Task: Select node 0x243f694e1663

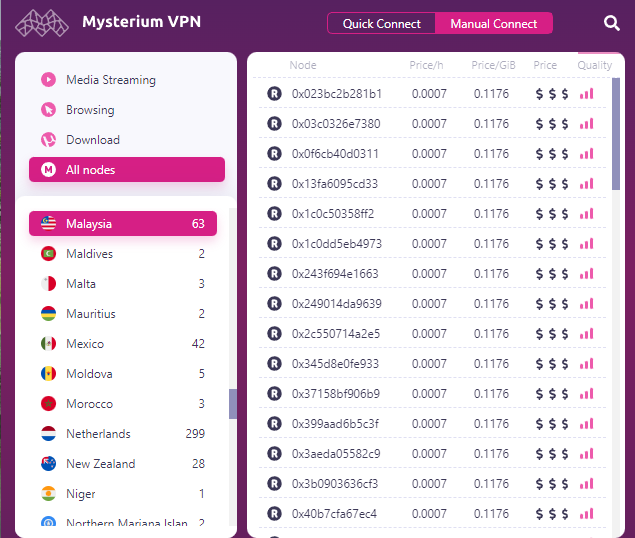Action: [x=433, y=273]
